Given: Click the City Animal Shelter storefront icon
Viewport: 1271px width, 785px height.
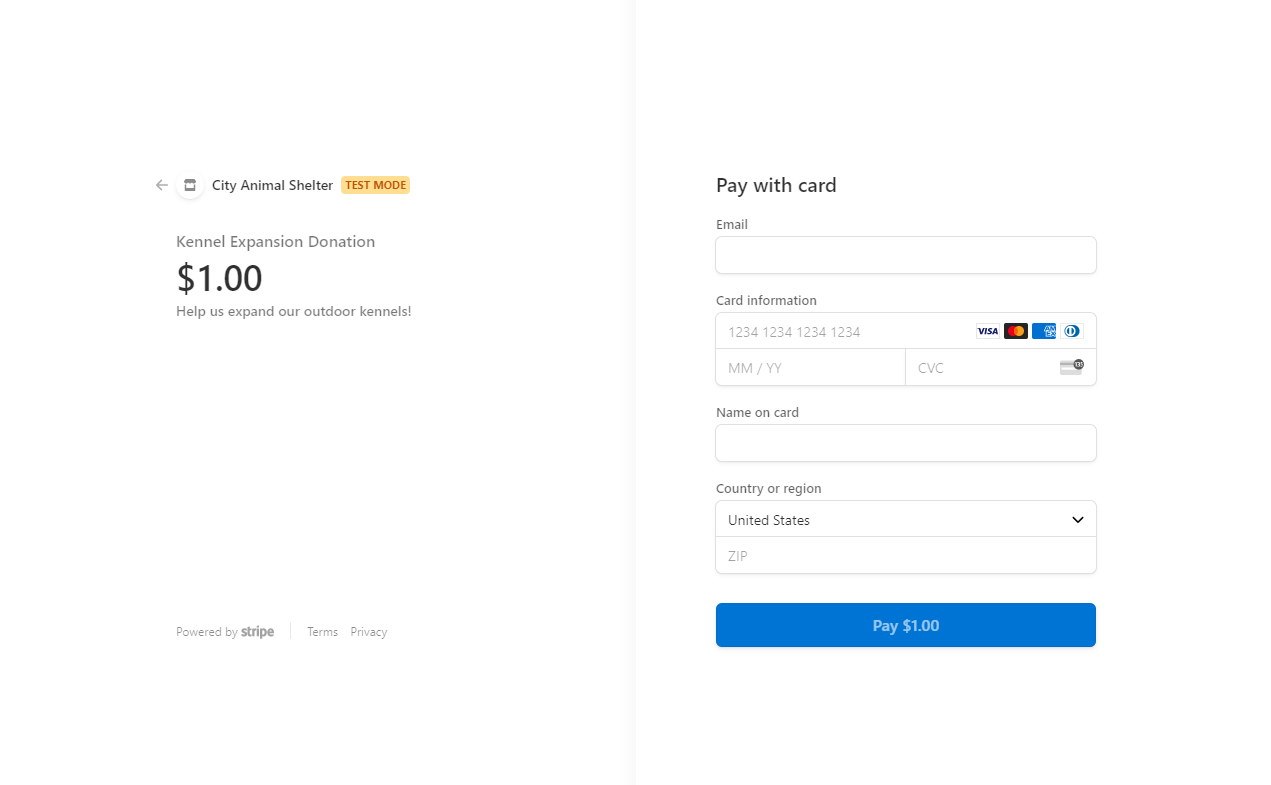Looking at the screenshot, I should point(190,185).
